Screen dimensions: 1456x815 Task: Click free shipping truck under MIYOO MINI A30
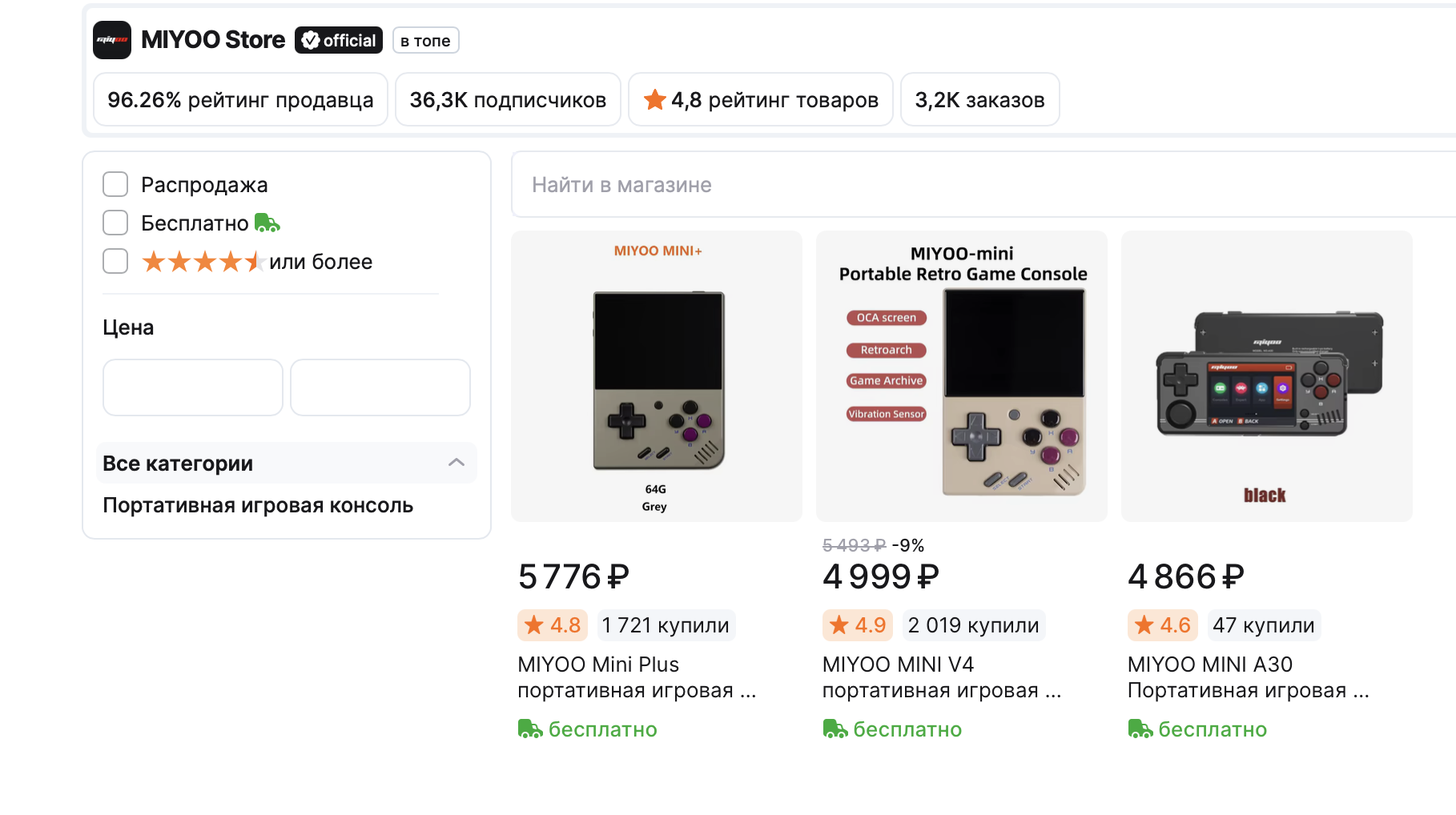[x=1140, y=729]
